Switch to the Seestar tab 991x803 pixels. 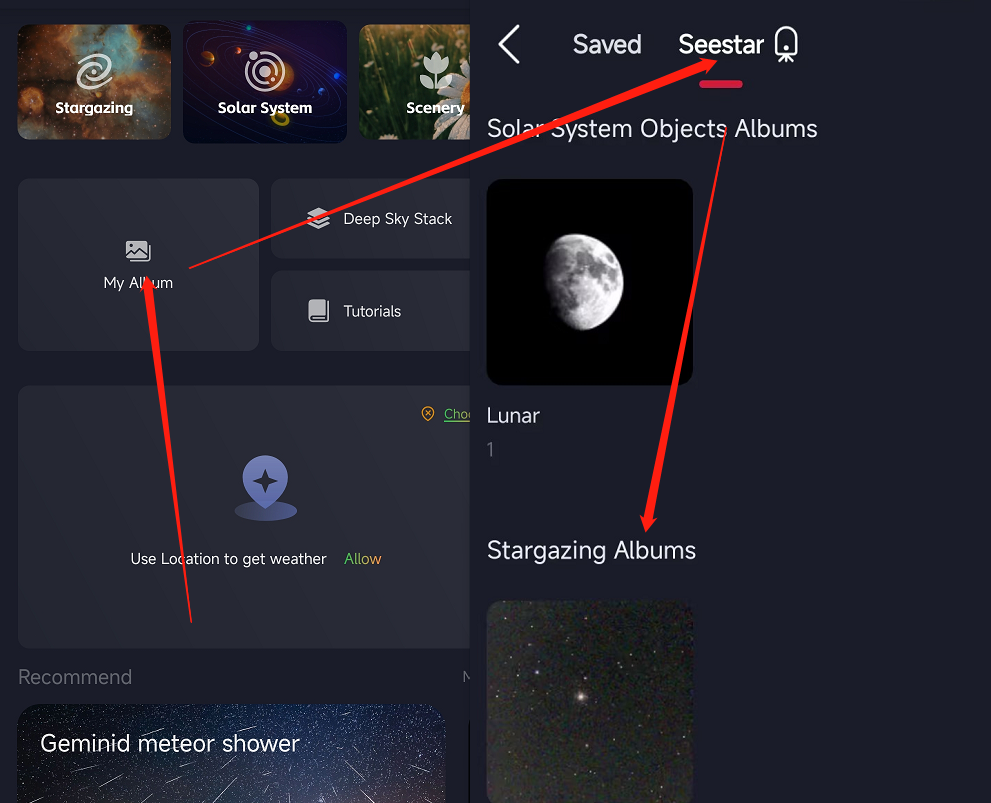[x=721, y=44]
